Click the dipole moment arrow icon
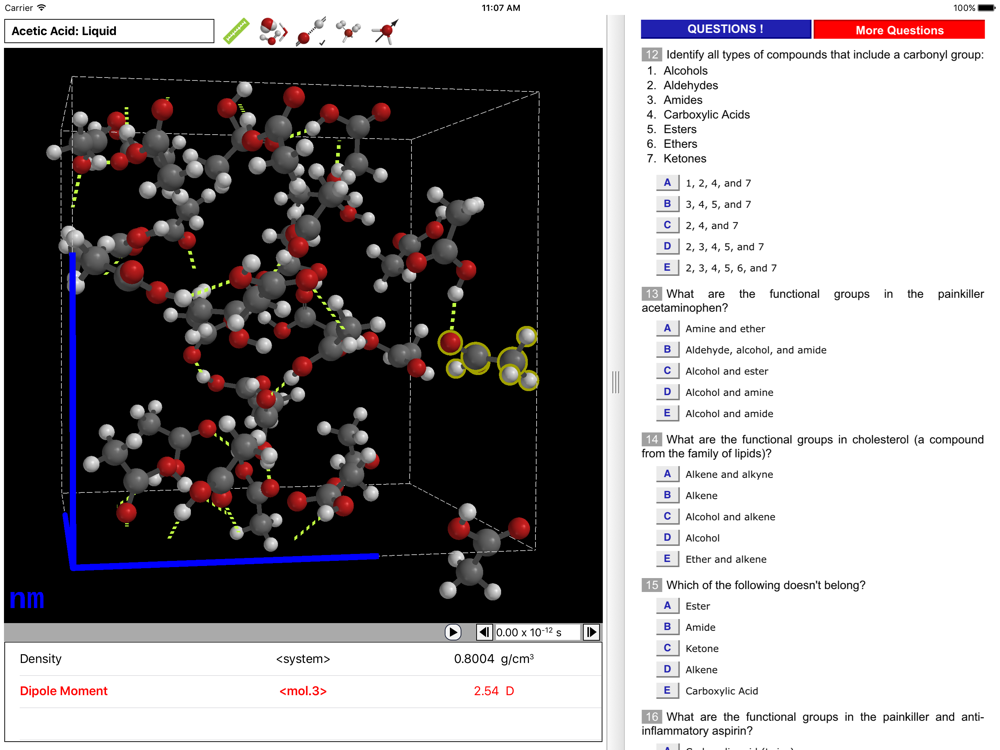 [385, 31]
